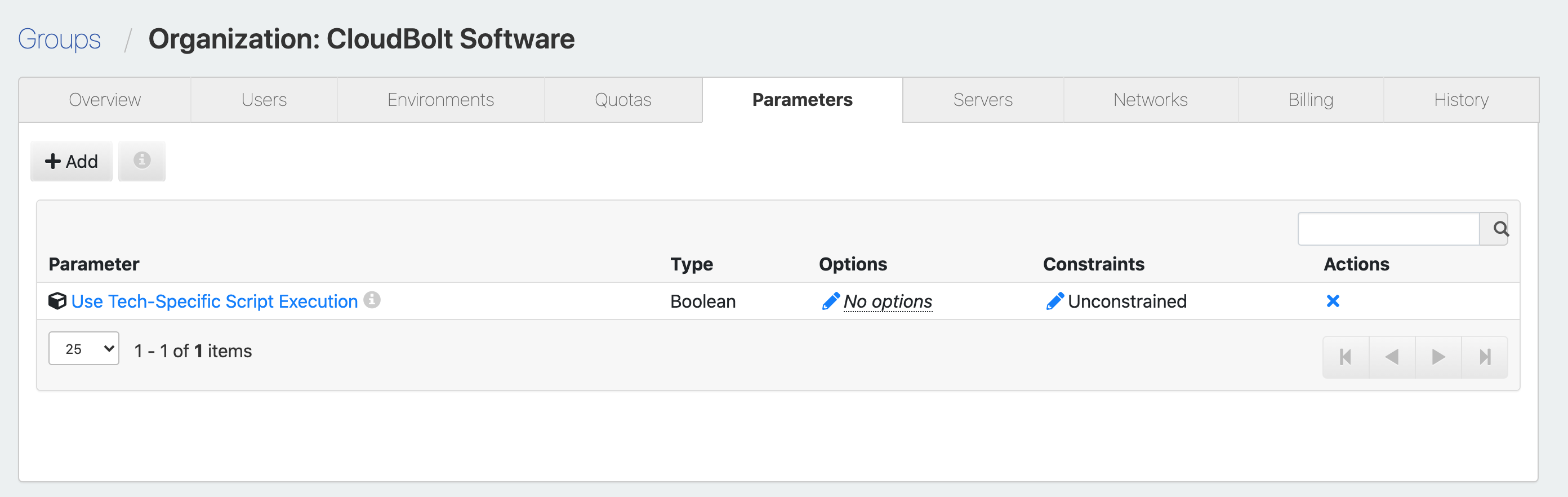Click the pencil icon beside Unconstrained

point(1054,301)
